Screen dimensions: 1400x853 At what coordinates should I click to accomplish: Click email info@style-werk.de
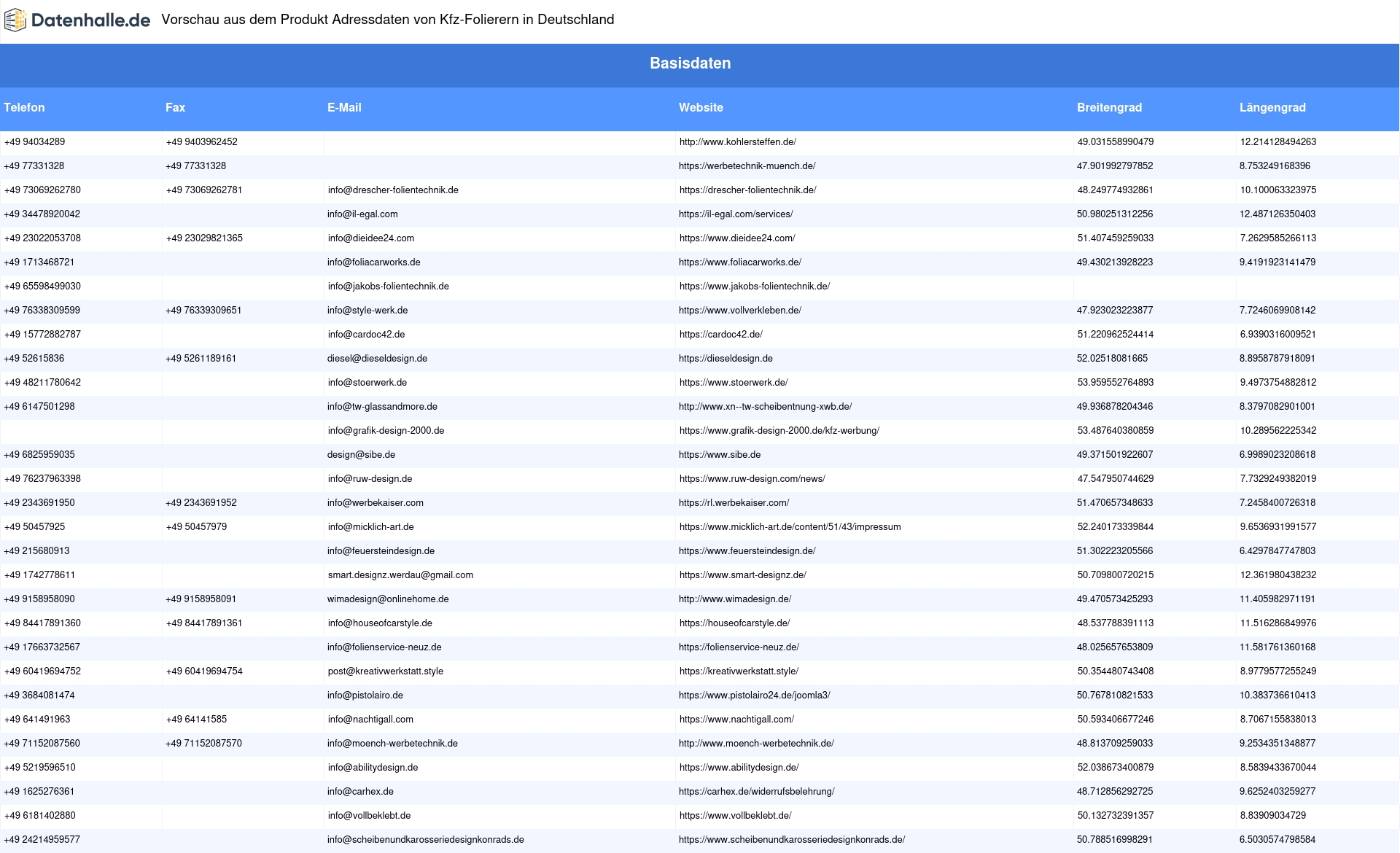coord(367,311)
